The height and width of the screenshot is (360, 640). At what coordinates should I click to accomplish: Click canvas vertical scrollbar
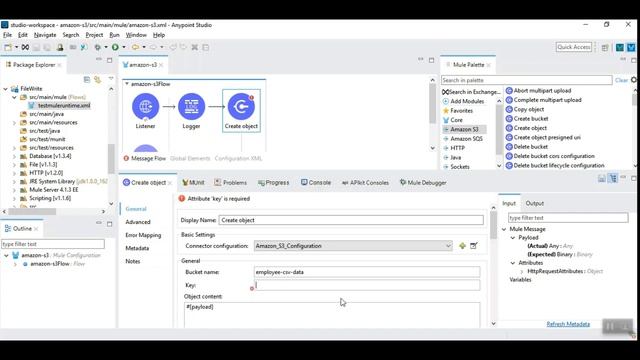433,104
